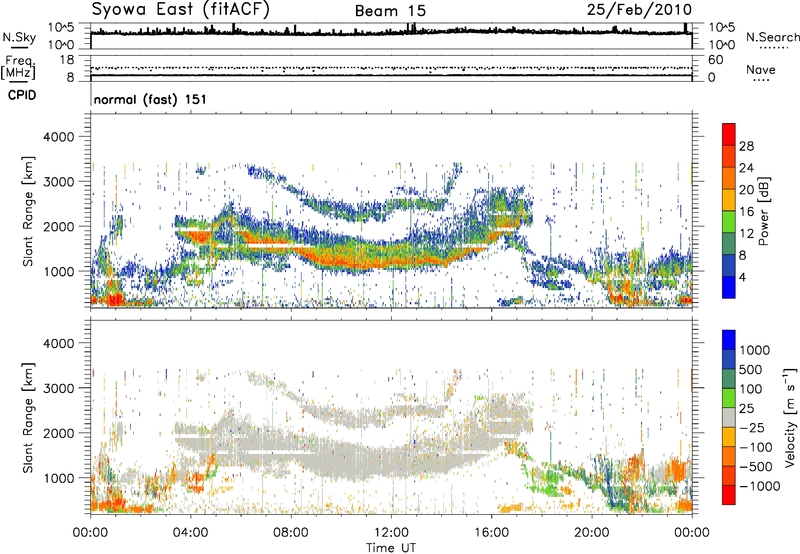The width and height of the screenshot is (800, 554).
Task: Click the '24' value on the Power color bar
Action: 746,168
